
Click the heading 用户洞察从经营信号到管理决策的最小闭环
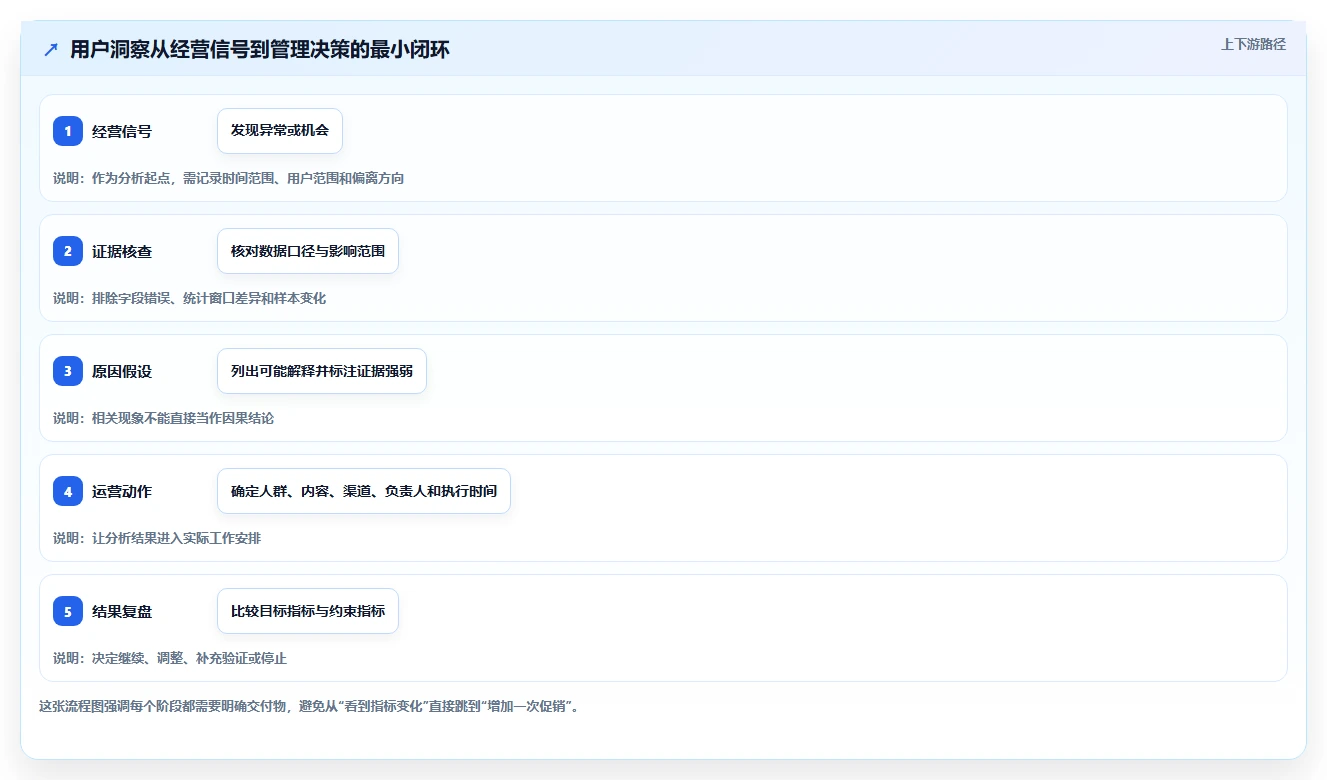[260, 50]
